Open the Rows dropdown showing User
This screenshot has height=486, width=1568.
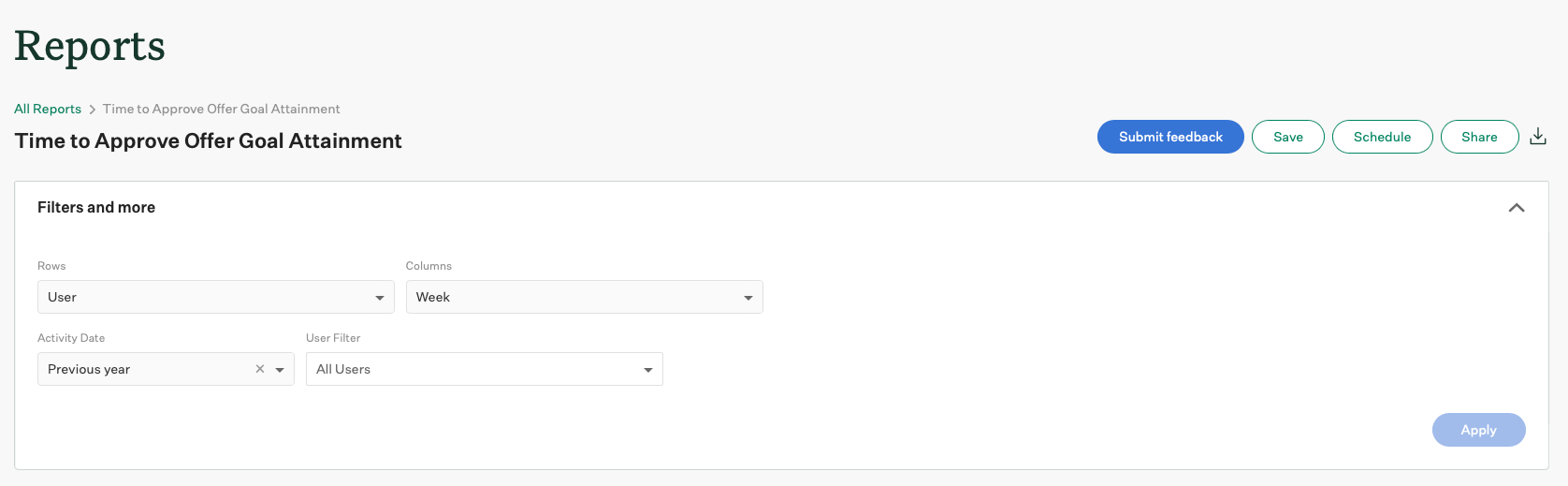pyautogui.click(x=206, y=297)
